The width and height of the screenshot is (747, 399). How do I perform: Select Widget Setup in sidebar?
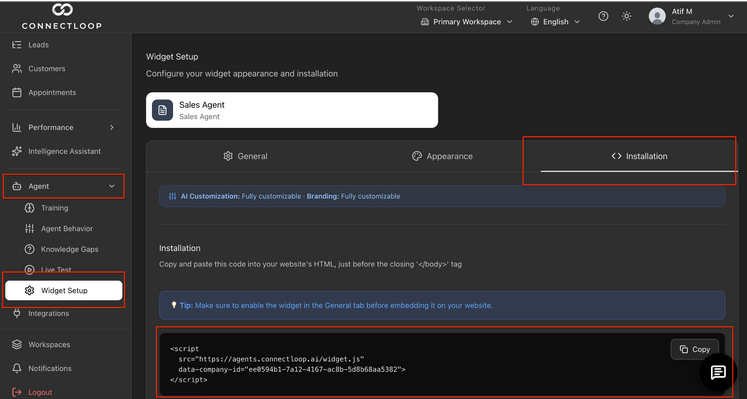pos(64,290)
